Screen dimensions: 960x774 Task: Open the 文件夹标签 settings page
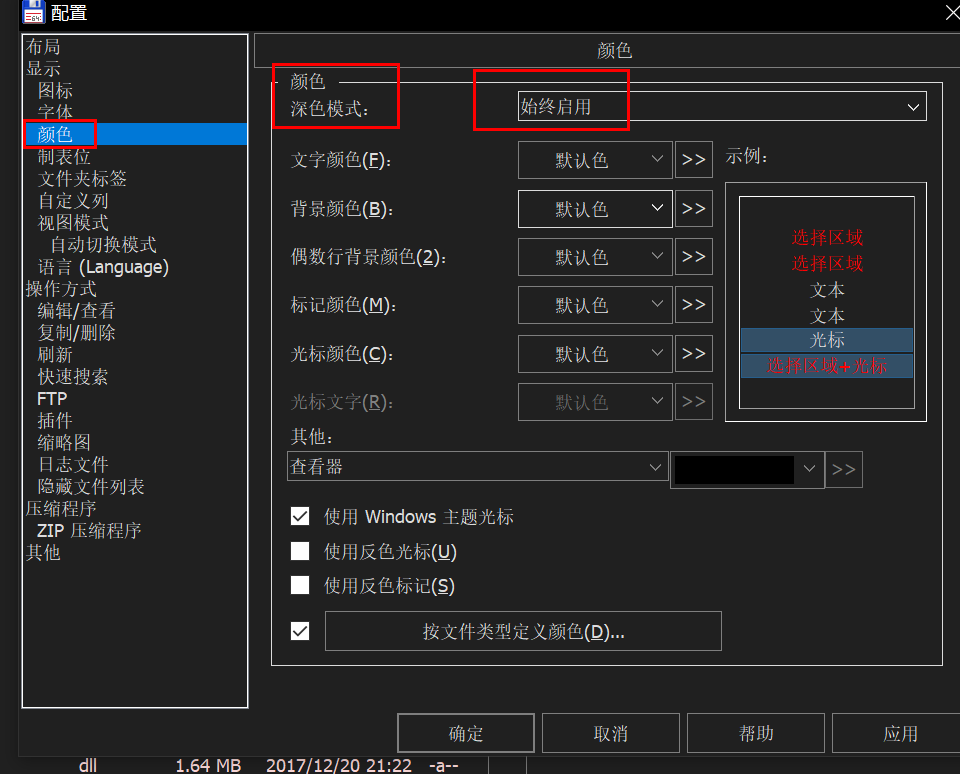click(x=82, y=179)
